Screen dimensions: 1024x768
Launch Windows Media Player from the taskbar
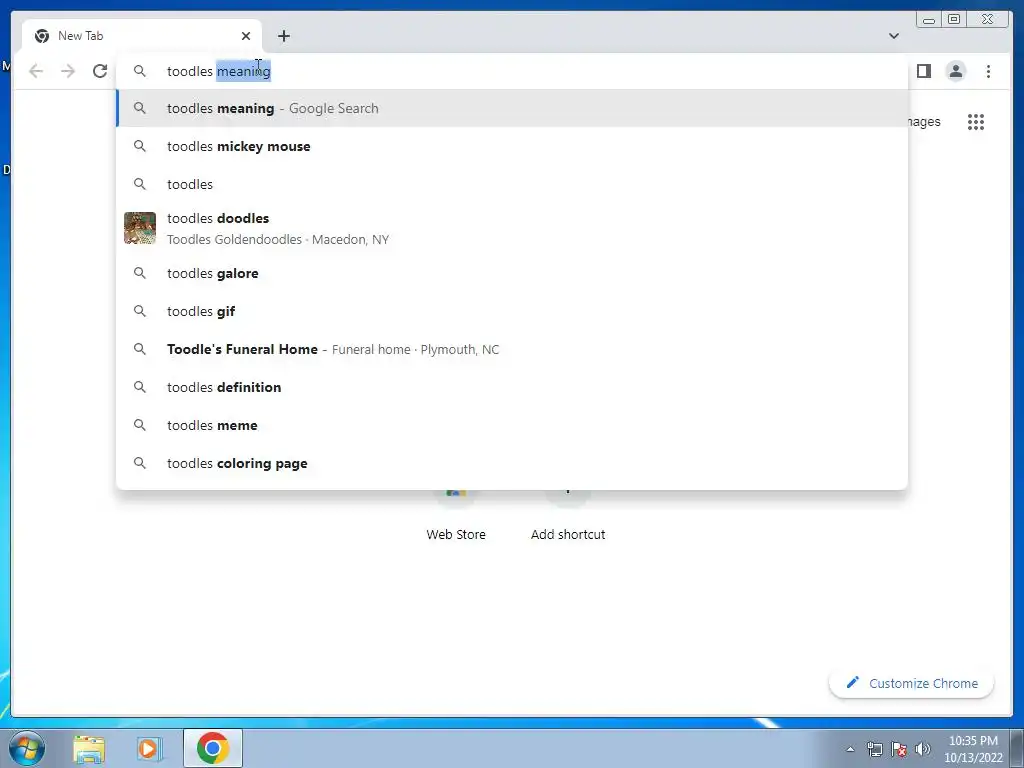point(150,749)
